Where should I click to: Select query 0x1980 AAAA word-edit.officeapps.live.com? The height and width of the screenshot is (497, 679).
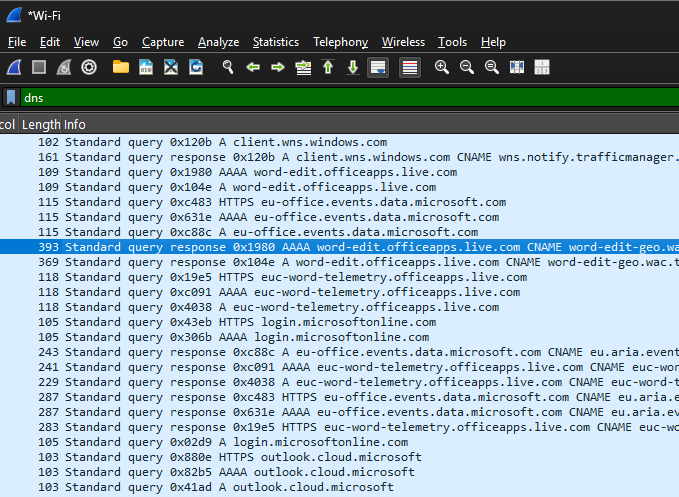(340, 172)
